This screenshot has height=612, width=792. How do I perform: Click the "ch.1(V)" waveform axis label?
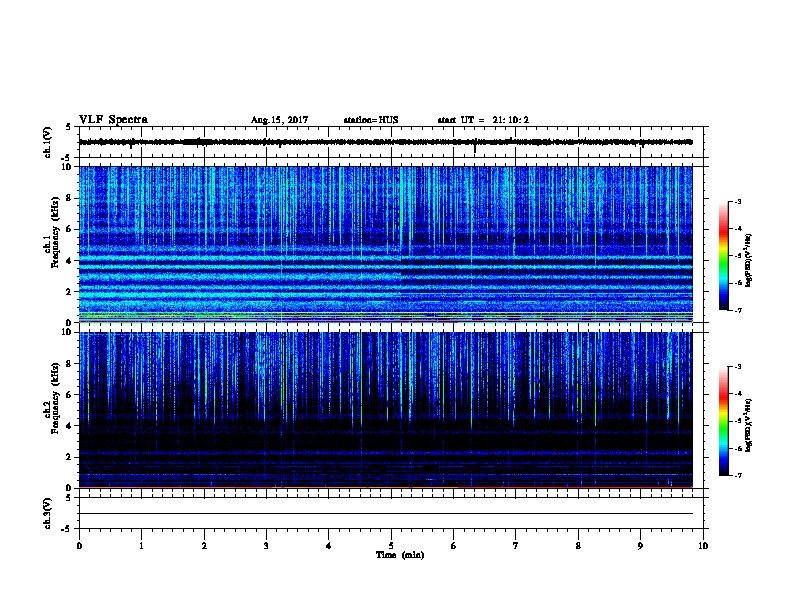(48, 142)
